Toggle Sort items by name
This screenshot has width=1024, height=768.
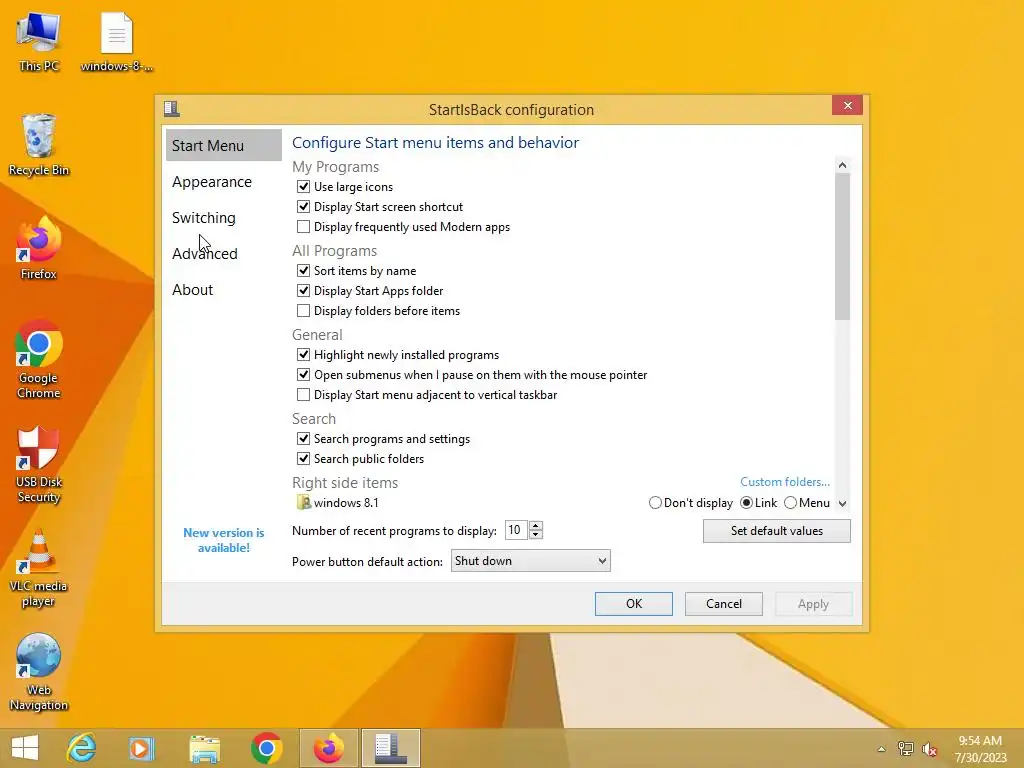[303, 270]
